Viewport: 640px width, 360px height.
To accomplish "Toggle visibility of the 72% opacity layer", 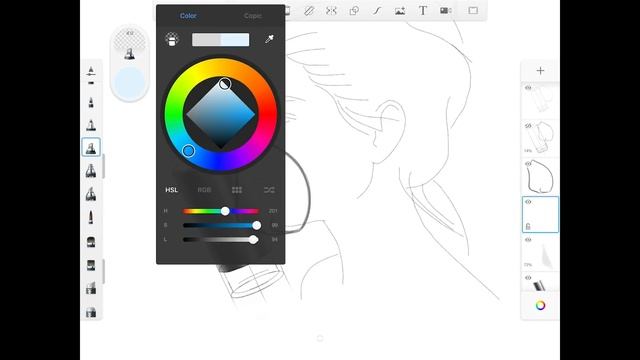I will [x=528, y=240].
